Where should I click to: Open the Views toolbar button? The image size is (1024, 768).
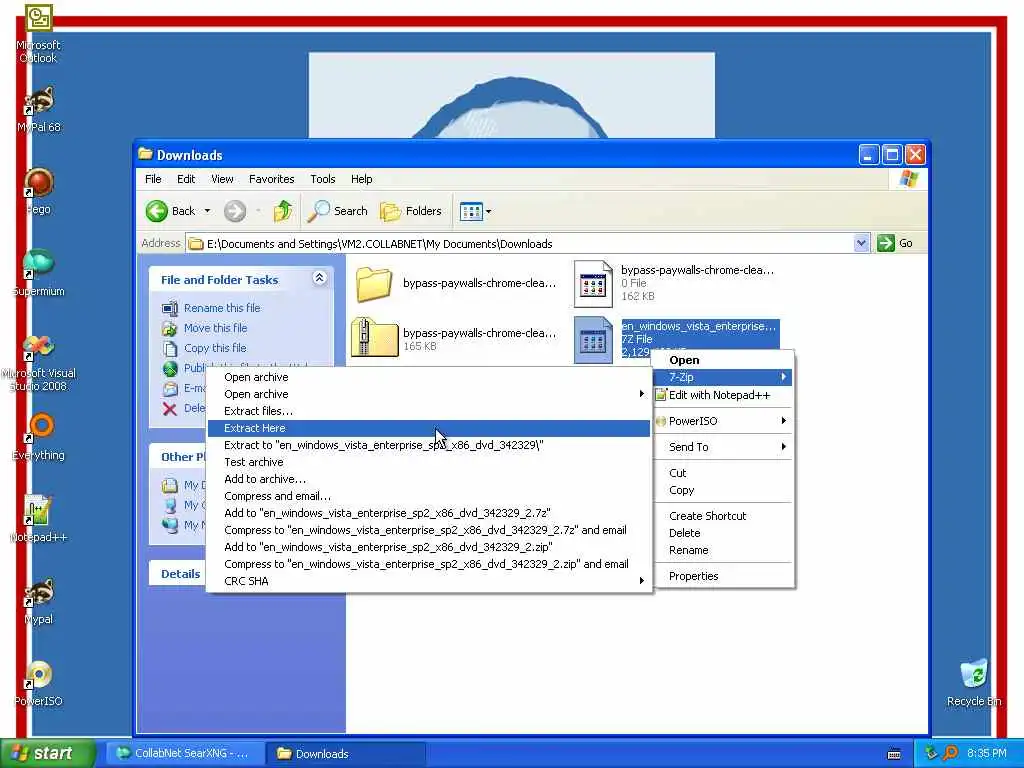(x=471, y=211)
